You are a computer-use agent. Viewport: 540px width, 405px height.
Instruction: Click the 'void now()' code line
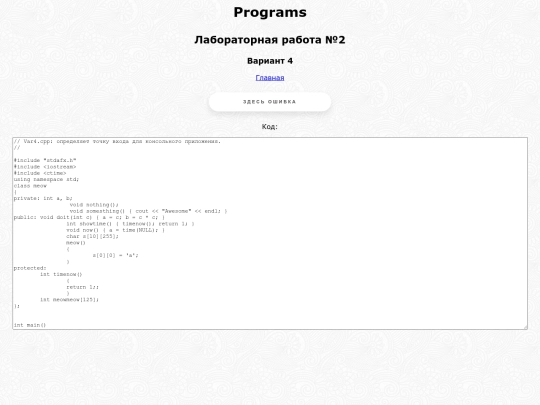click(x=115, y=230)
